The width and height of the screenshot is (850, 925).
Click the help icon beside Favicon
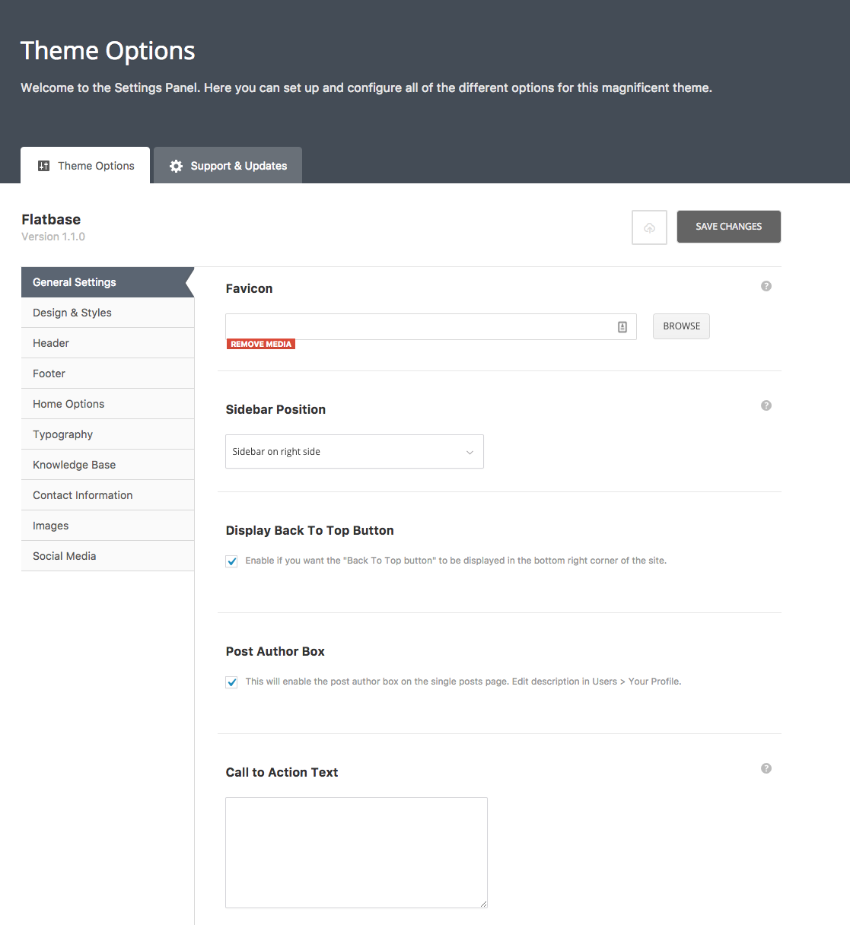(766, 286)
